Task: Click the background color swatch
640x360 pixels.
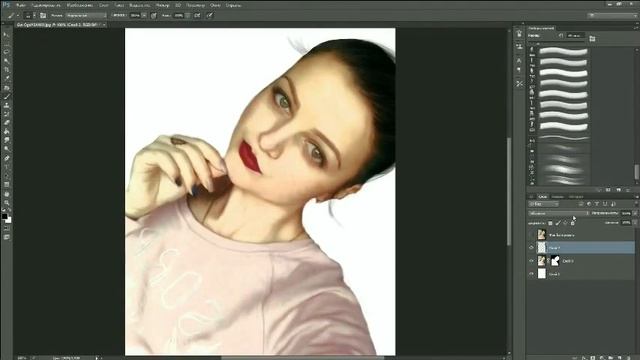Action: coord(9,220)
